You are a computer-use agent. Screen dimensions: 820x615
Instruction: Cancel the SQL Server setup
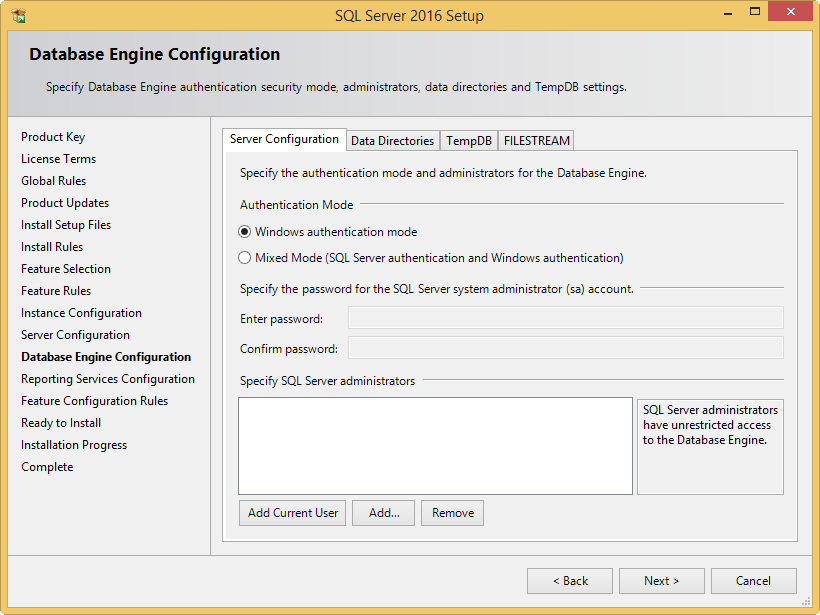(754, 581)
